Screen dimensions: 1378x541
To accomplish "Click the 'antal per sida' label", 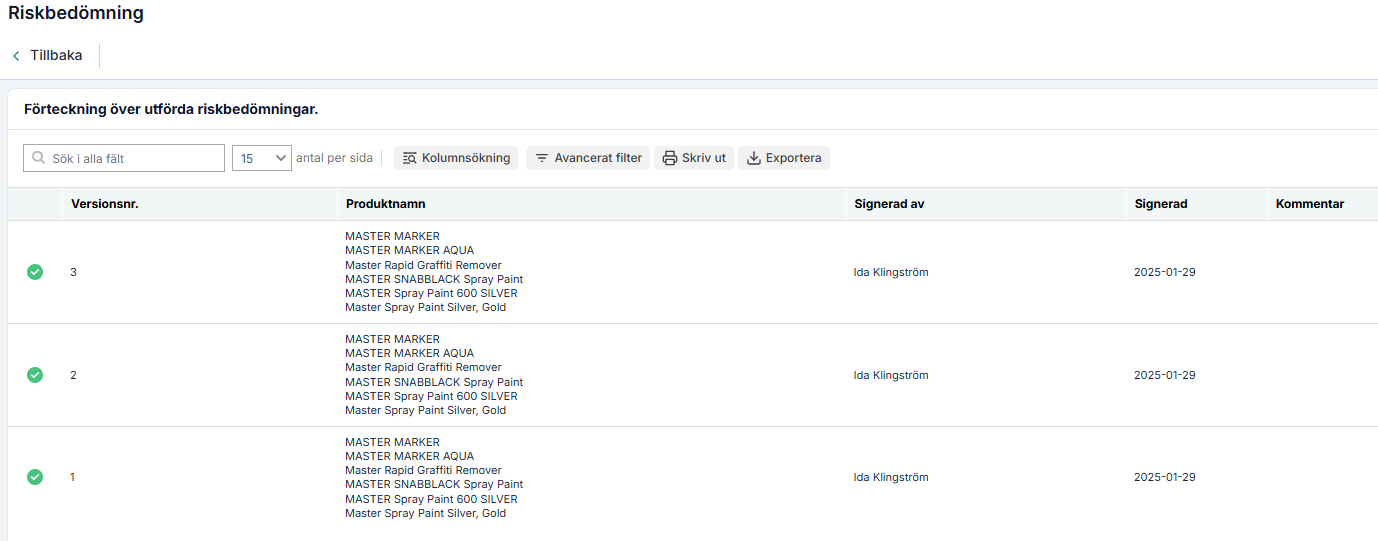I will coord(334,158).
